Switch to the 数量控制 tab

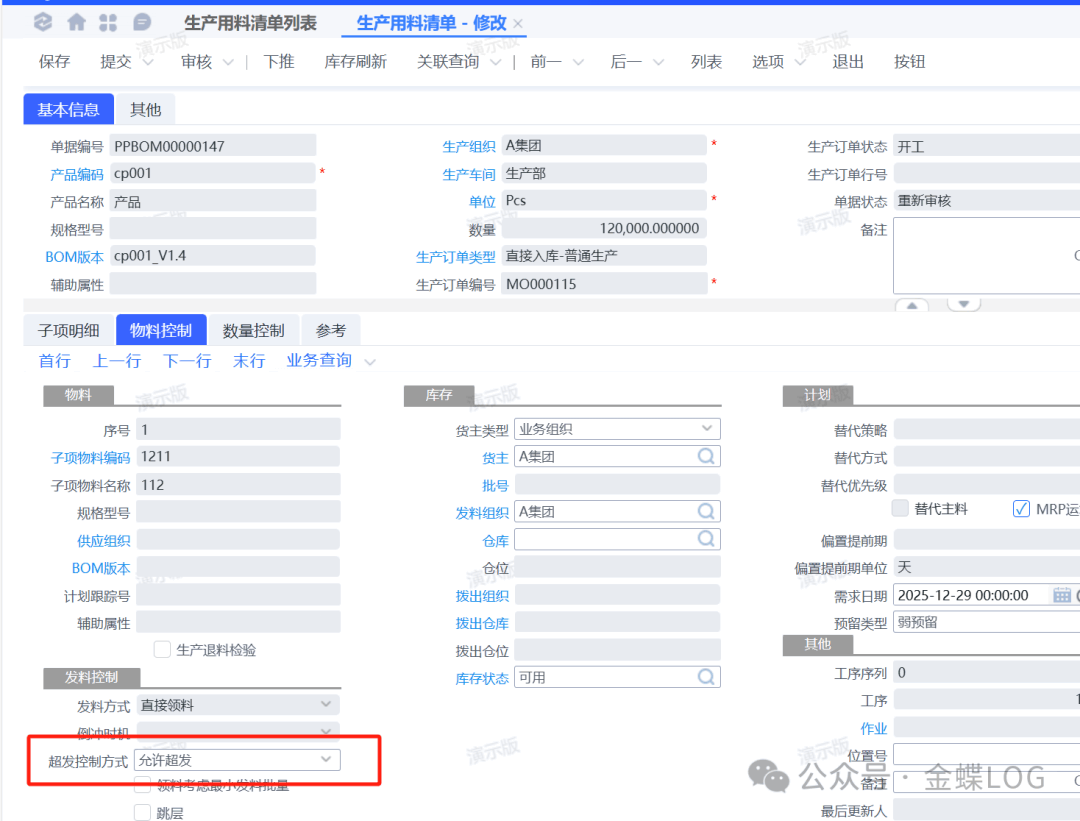(x=253, y=331)
